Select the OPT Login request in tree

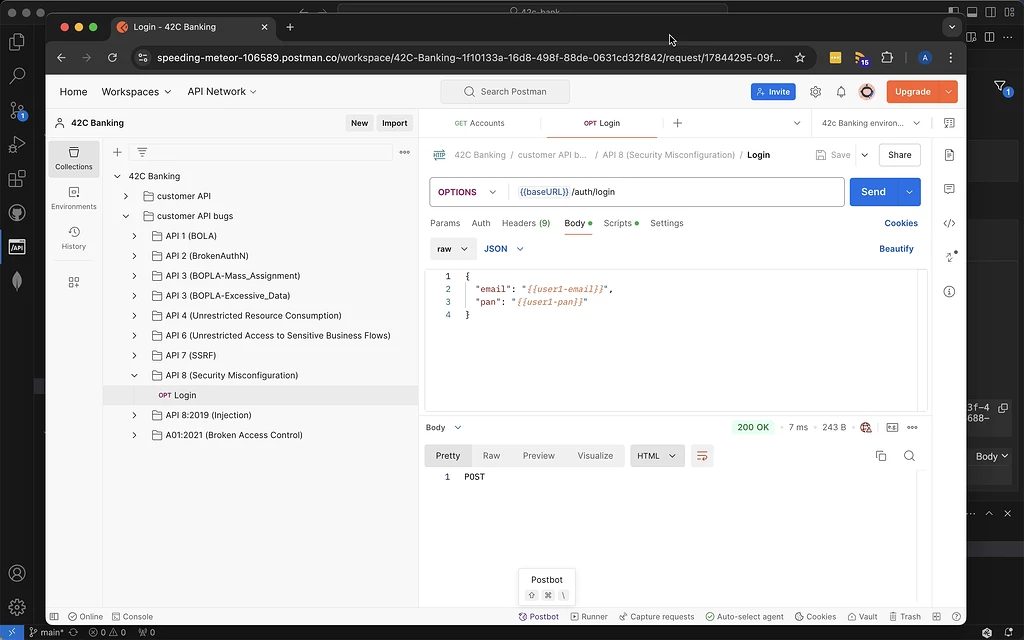click(x=261, y=396)
